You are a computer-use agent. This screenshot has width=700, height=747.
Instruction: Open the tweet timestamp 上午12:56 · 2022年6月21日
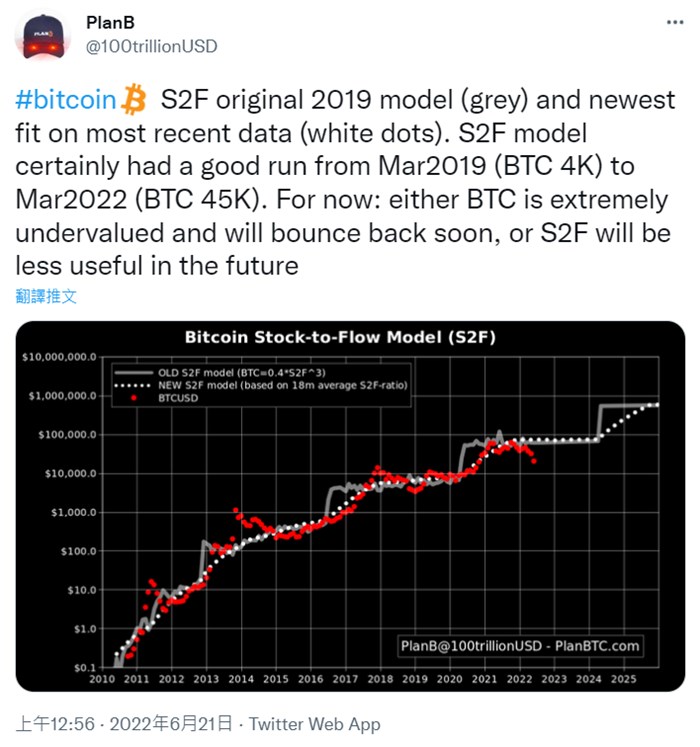(125, 723)
